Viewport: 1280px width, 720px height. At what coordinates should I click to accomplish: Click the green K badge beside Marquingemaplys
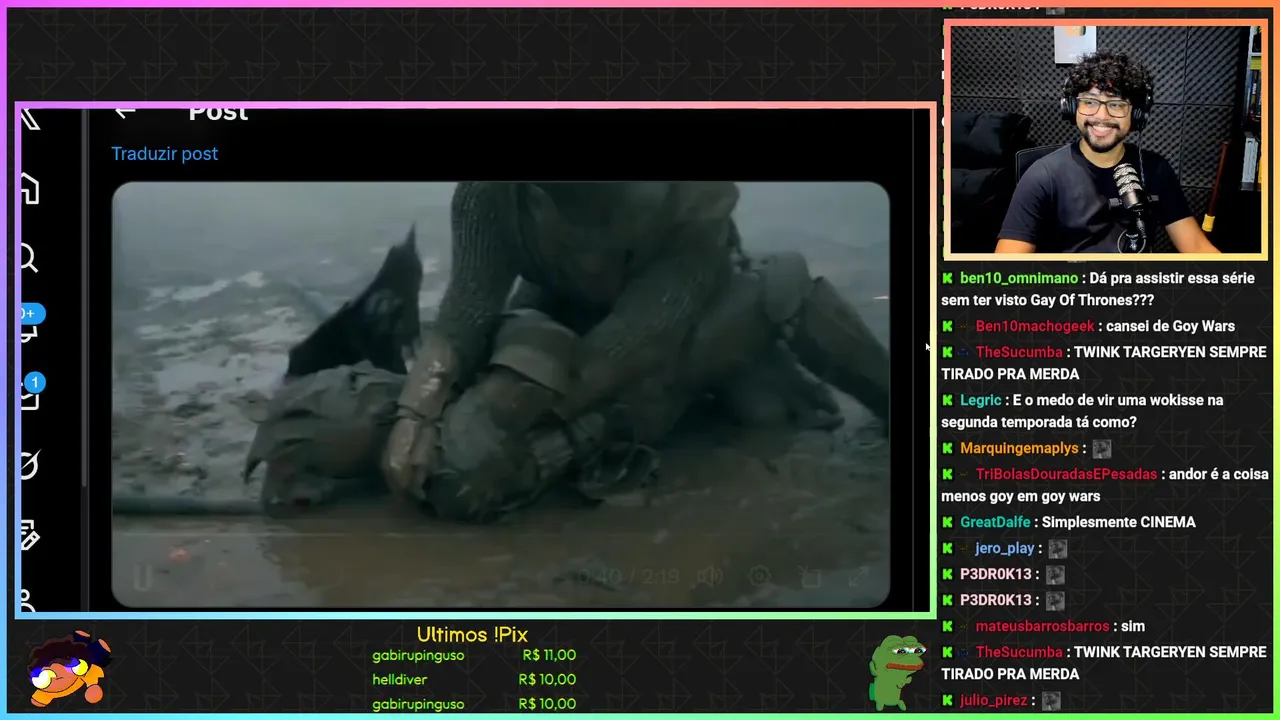[947, 448]
